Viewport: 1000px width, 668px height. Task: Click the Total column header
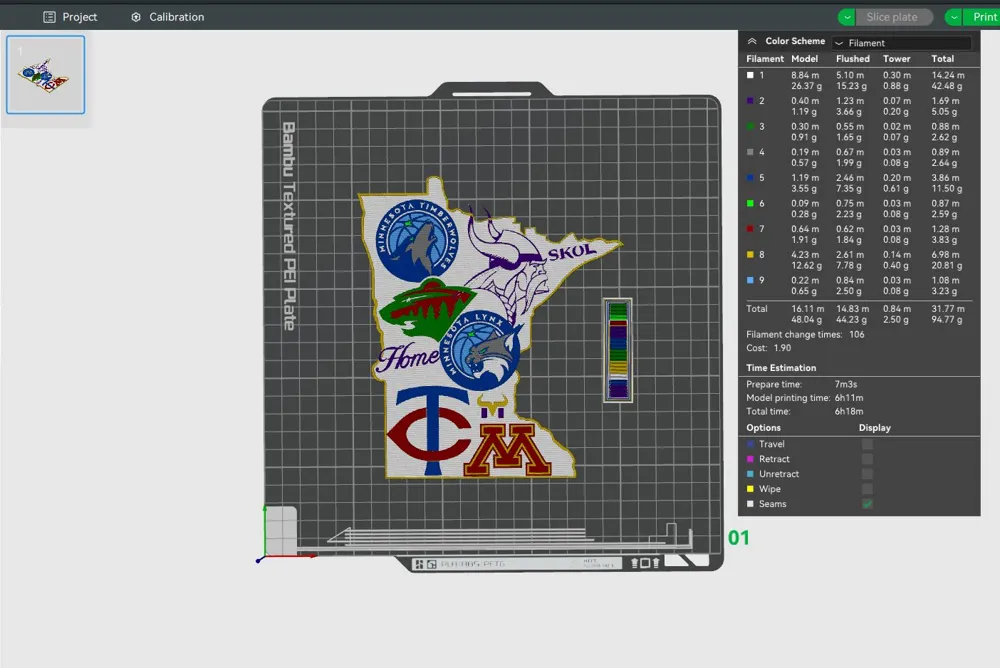point(942,59)
